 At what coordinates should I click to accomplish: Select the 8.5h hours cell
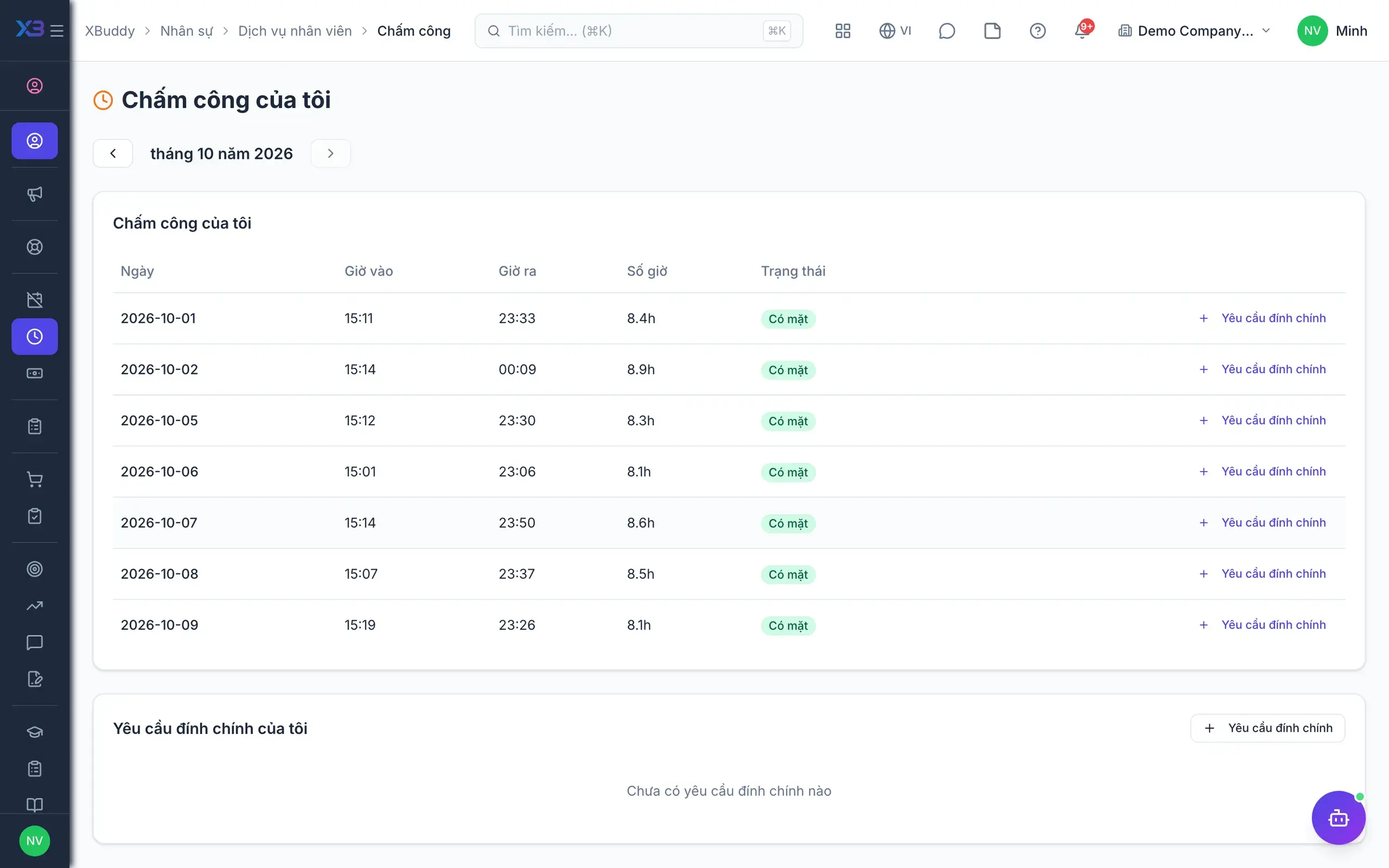click(641, 574)
